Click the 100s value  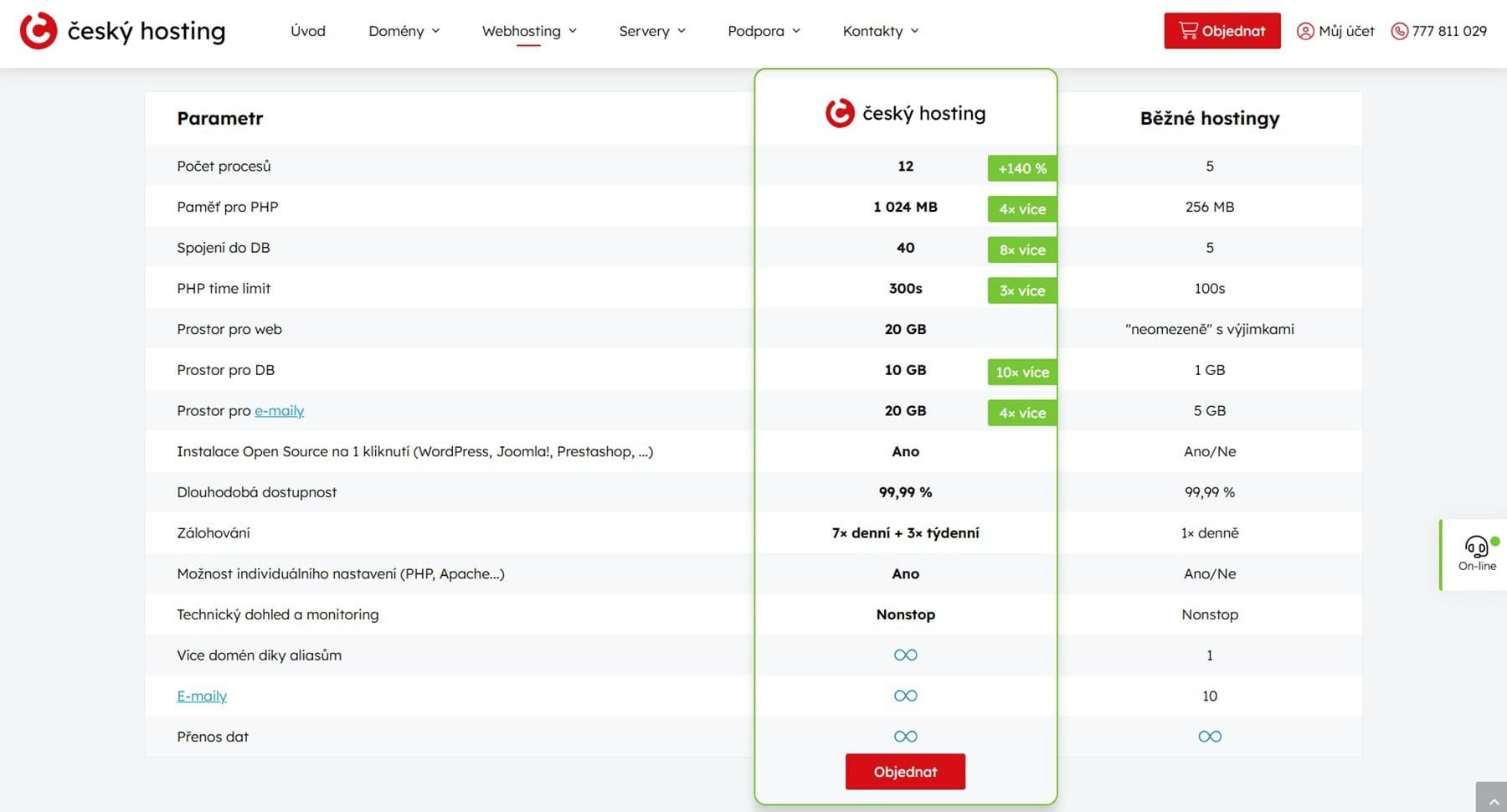click(x=1210, y=289)
